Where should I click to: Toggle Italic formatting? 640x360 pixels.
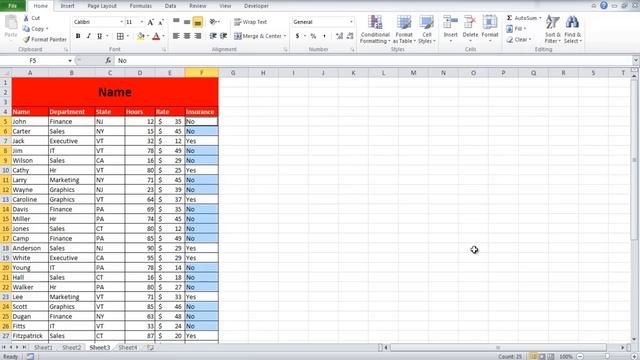coord(89,36)
